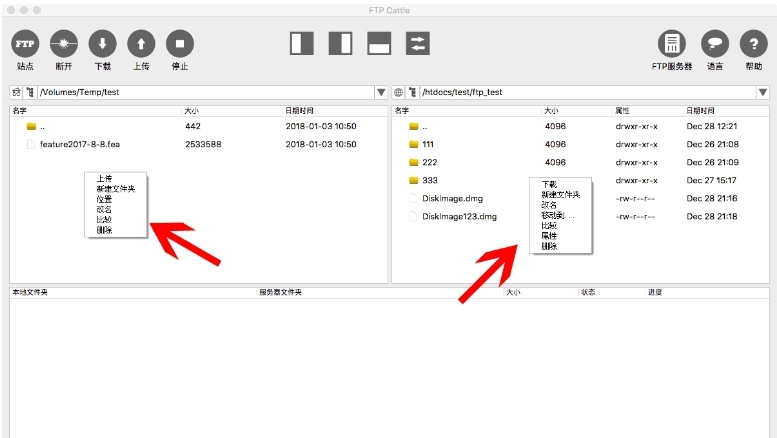This screenshot has width=777, height=438.
Task: Select the file icon for DiskImage123.dmg
Action: tap(413, 217)
